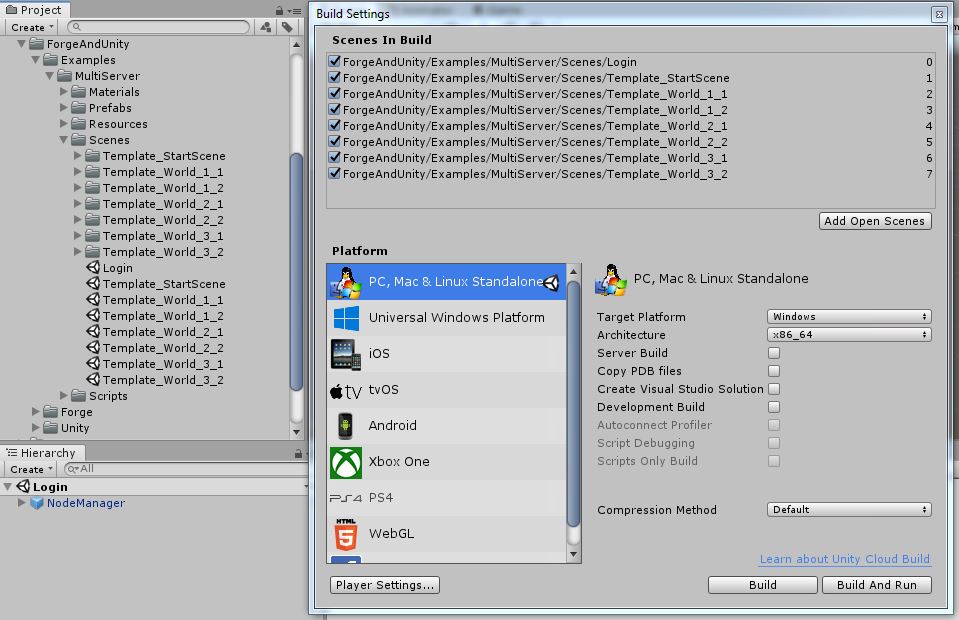Uncheck the Template_World_1_1 scene in build
This screenshot has height=620, width=959.
pyautogui.click(x=335, y=94)
